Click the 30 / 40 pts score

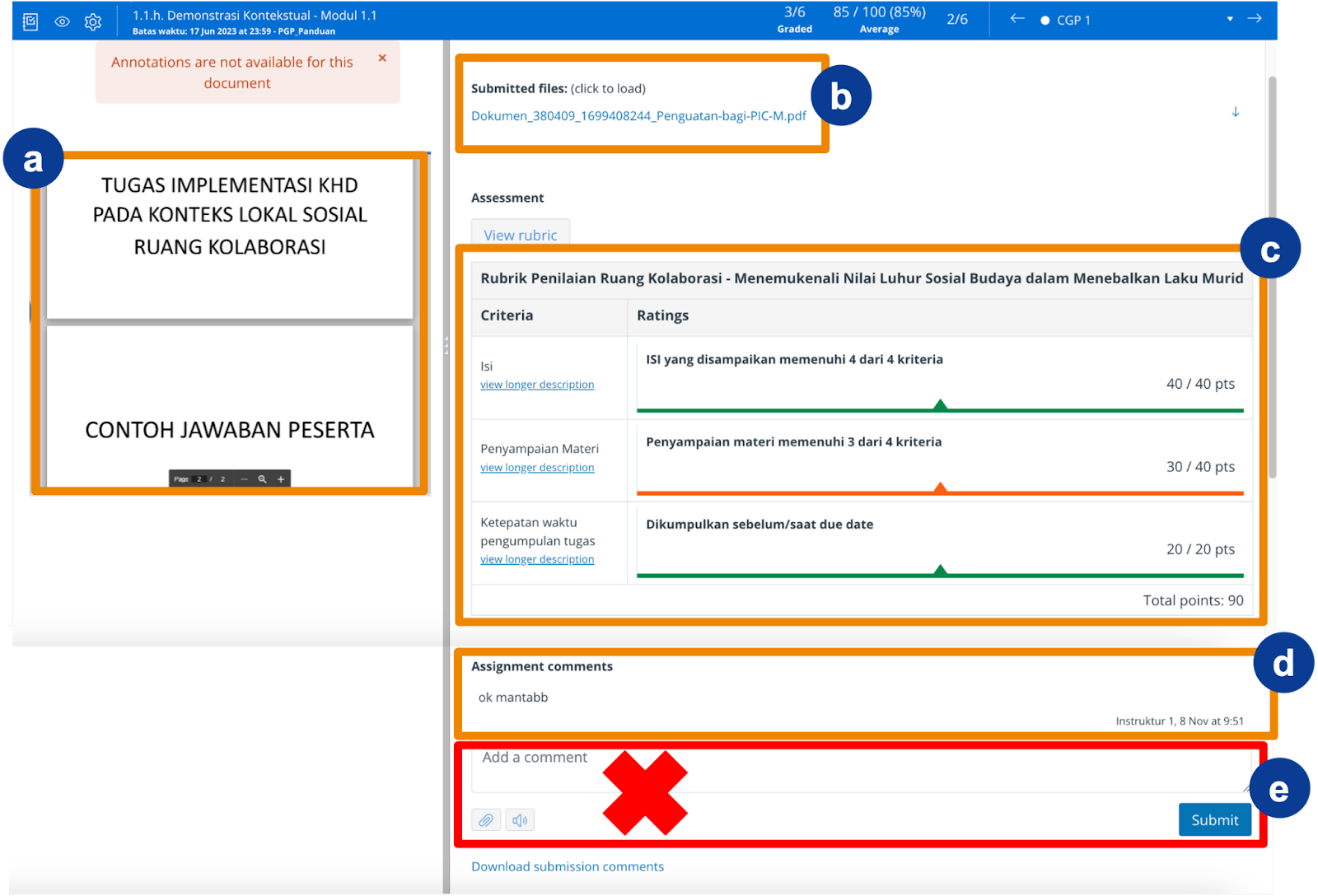pos(1200,467)
